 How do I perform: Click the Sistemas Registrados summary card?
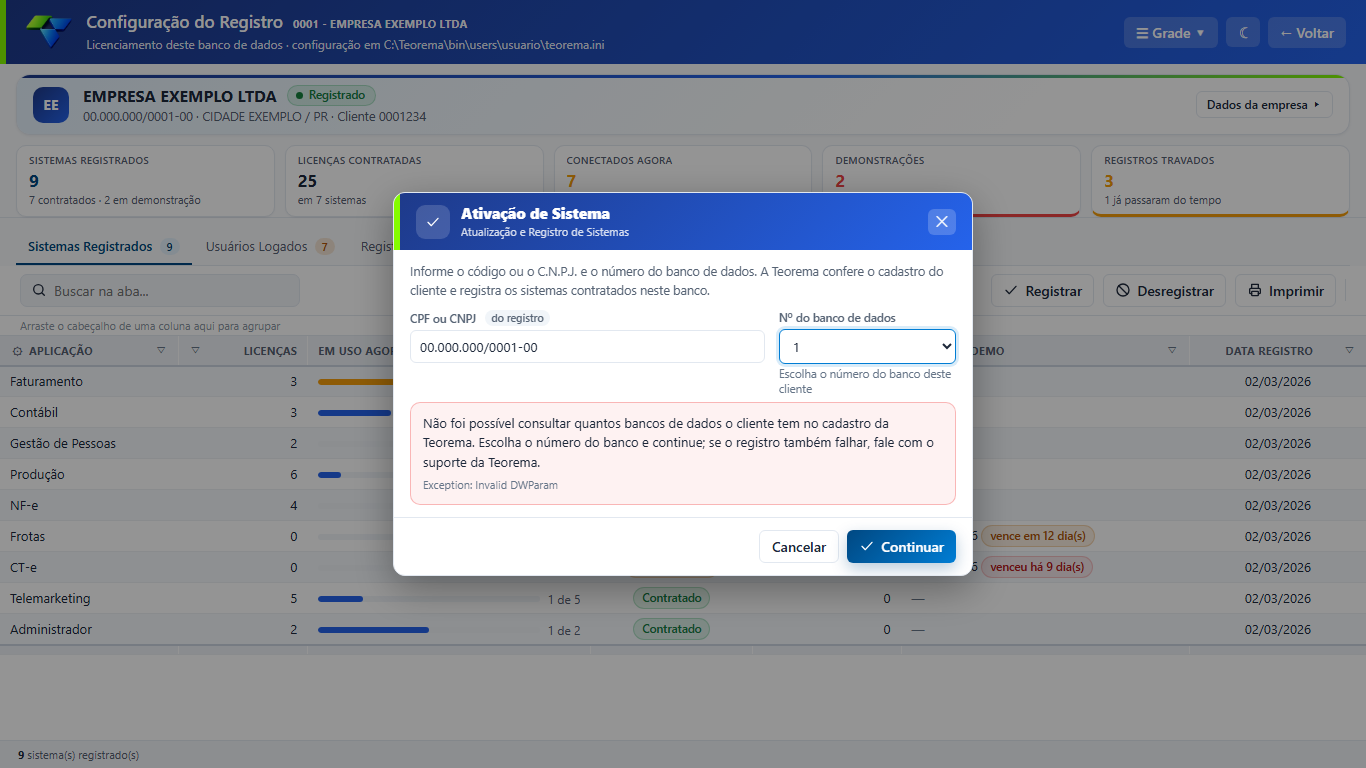[x=146, y=181]
